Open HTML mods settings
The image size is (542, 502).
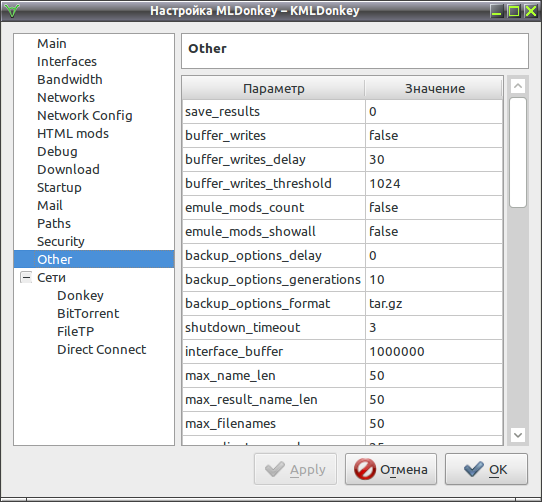73,133
